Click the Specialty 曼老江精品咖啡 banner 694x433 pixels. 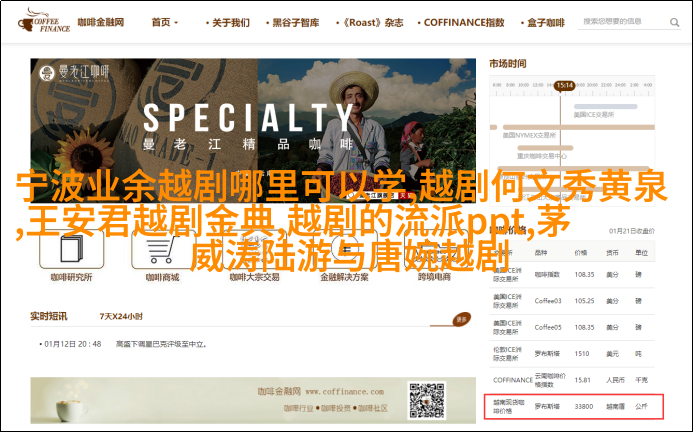(253, 131)
